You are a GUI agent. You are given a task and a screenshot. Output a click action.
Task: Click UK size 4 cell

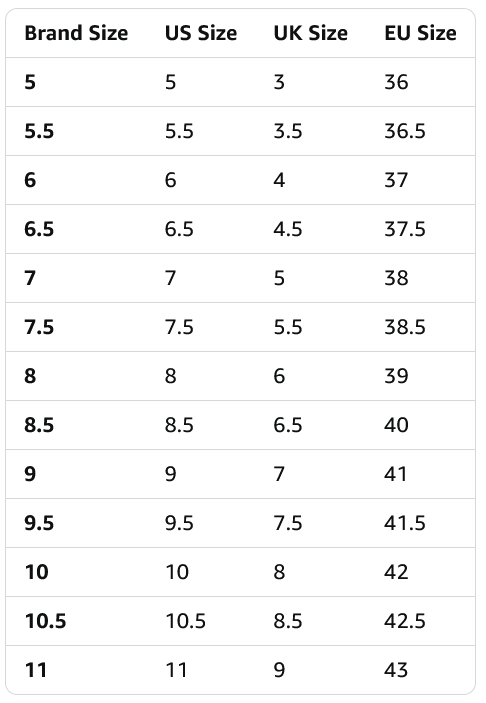click(x=279, y=180)
